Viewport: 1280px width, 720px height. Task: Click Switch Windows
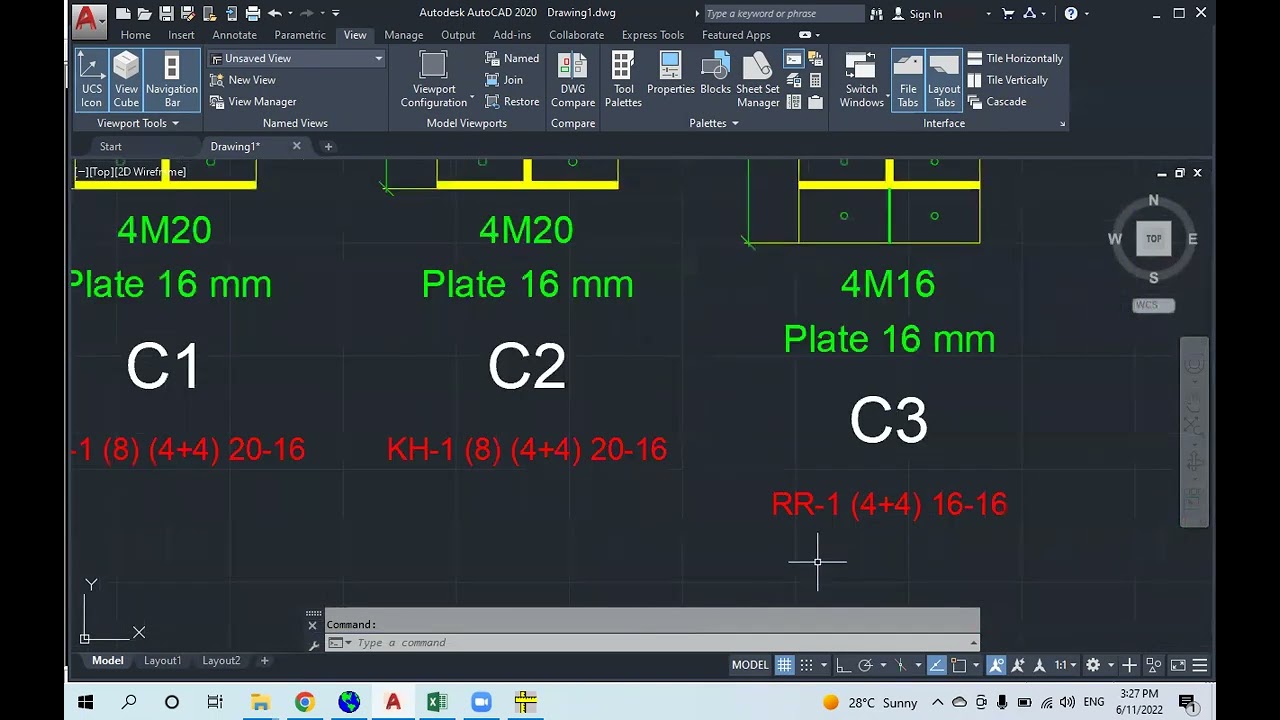(861, 80)
